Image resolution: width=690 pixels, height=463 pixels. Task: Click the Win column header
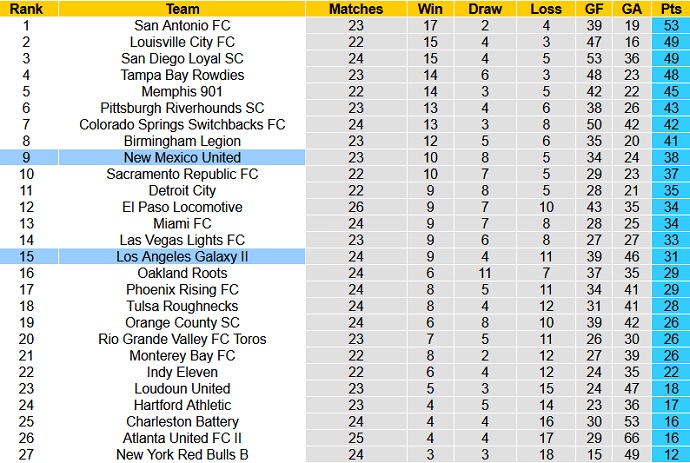coord(428,9)
